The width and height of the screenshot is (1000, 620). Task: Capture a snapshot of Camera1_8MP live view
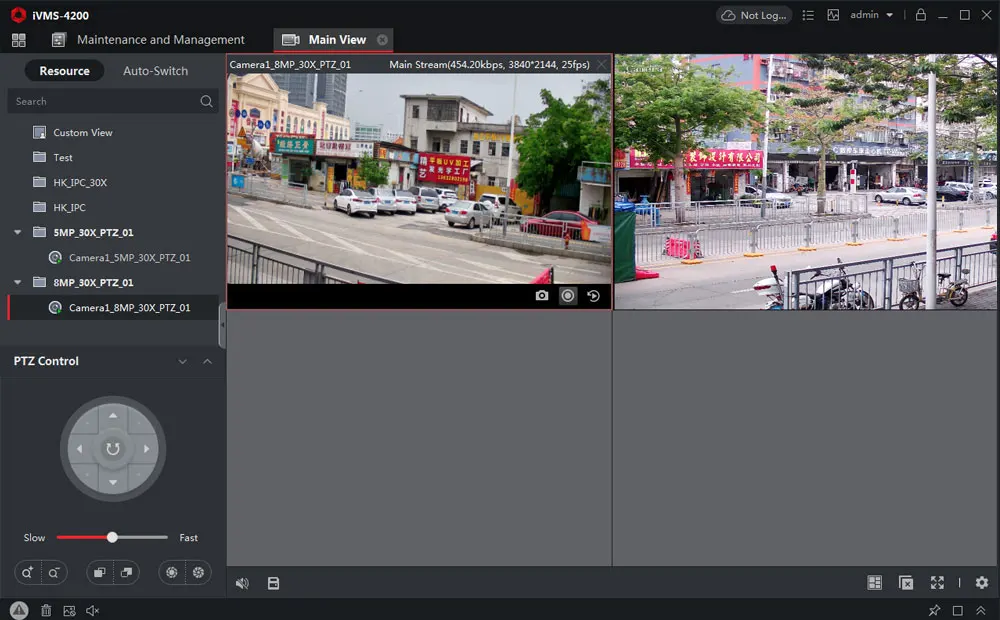coord(542,296)
